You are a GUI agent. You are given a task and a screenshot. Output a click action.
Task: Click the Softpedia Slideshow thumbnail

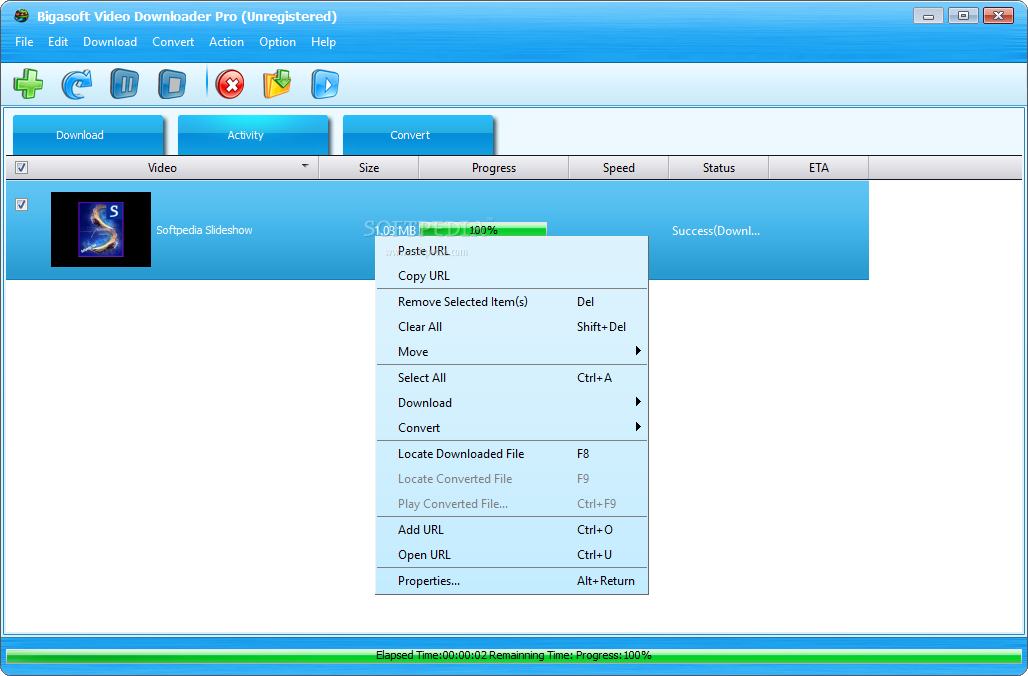tap(100, 229)
